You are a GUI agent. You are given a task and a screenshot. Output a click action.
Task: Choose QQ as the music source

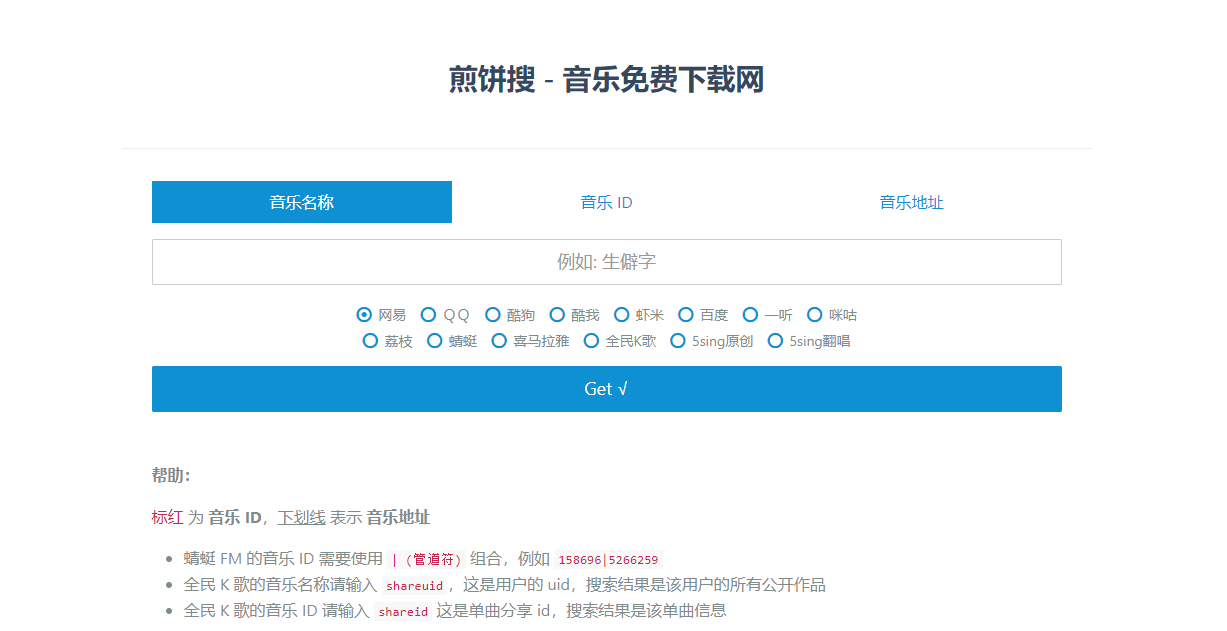coord(429,315)
